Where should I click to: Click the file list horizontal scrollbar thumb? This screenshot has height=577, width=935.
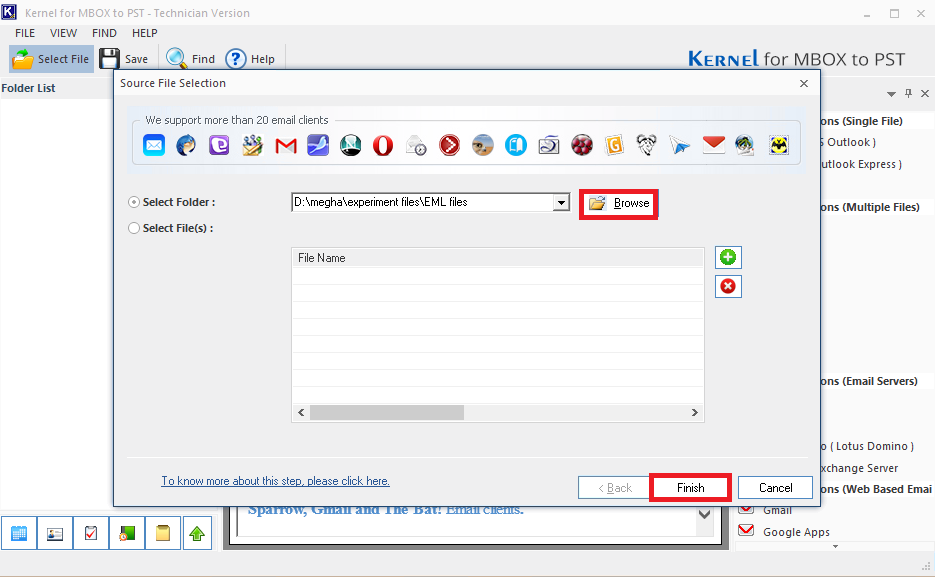(386, 412)
